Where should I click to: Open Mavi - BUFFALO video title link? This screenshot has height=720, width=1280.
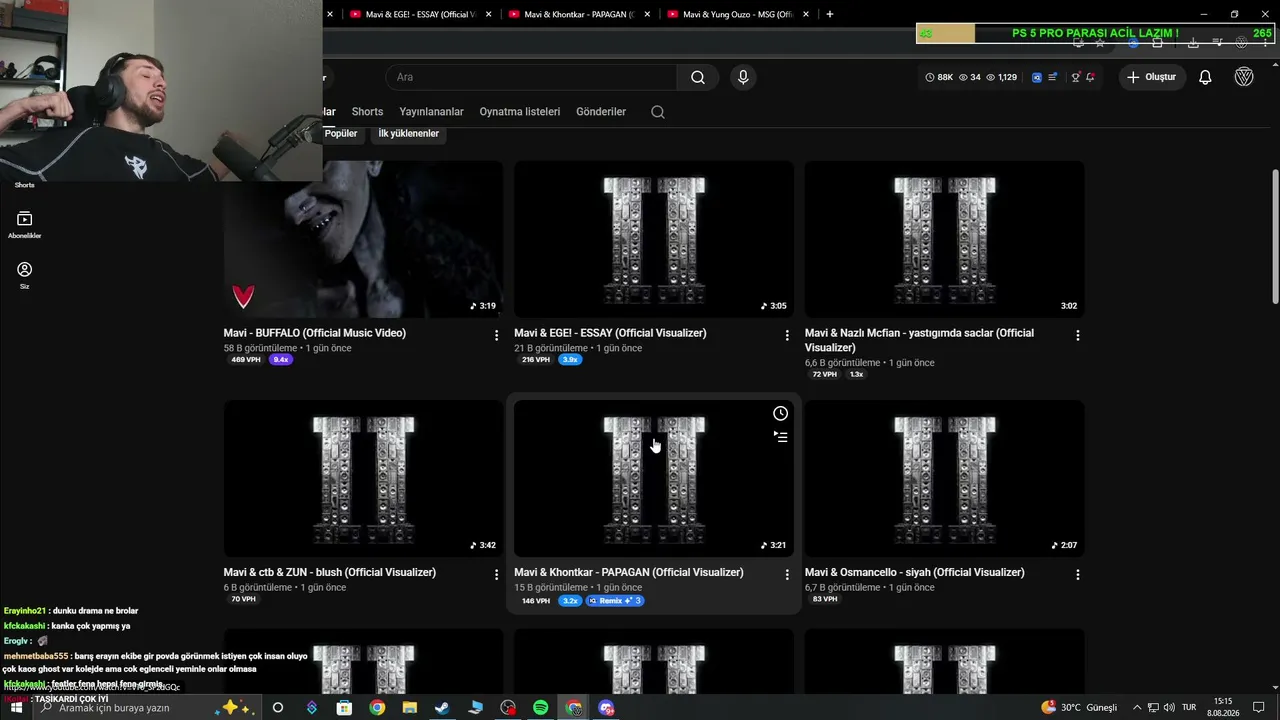click(315, 333)
